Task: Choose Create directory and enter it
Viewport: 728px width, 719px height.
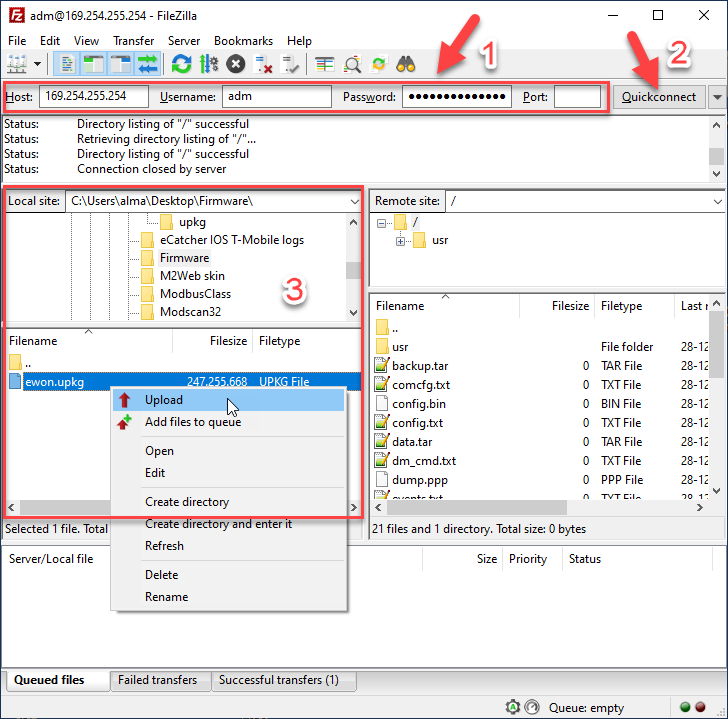Action: pos(228,524)
